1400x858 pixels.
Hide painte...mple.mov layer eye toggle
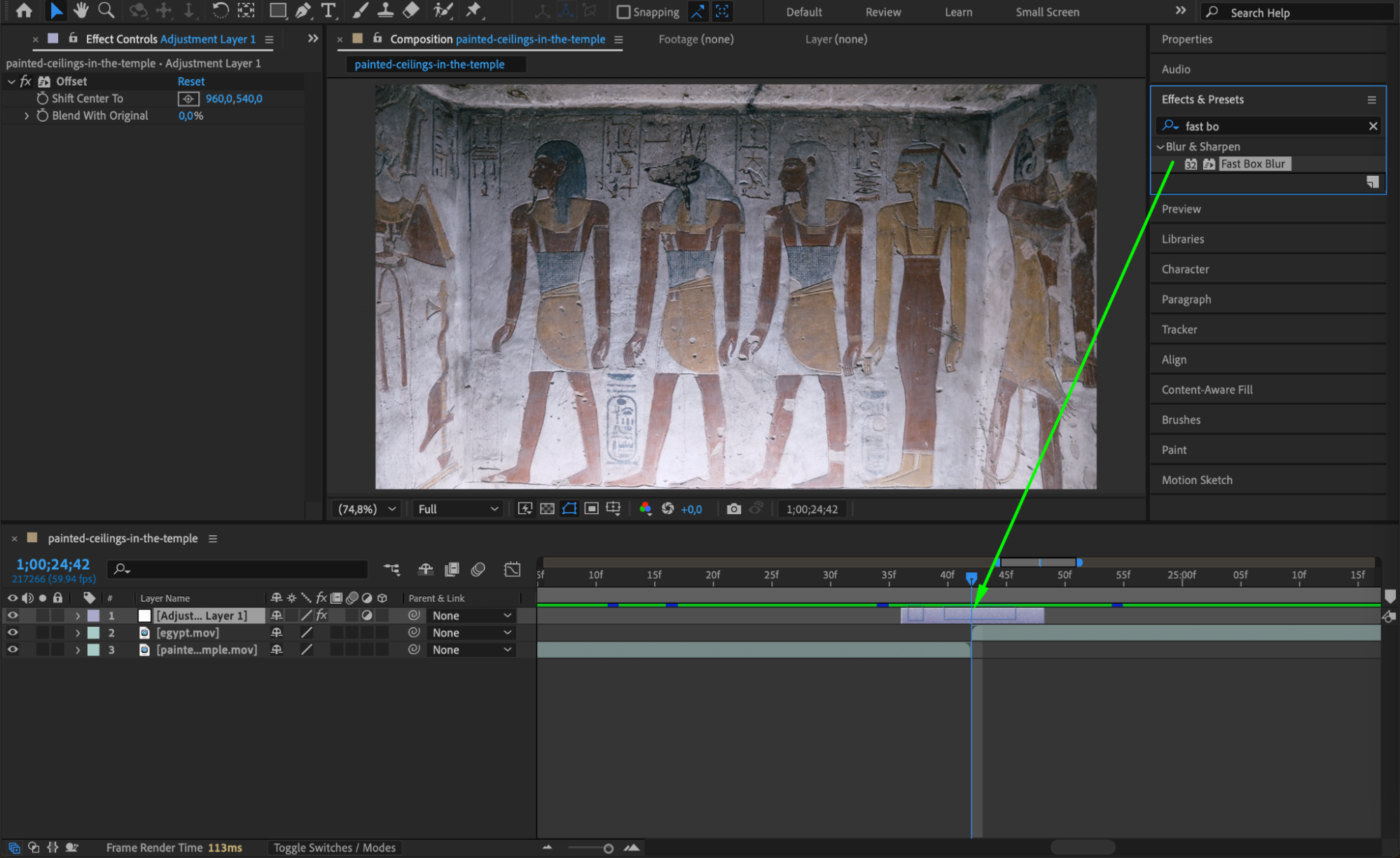point(13,650)
